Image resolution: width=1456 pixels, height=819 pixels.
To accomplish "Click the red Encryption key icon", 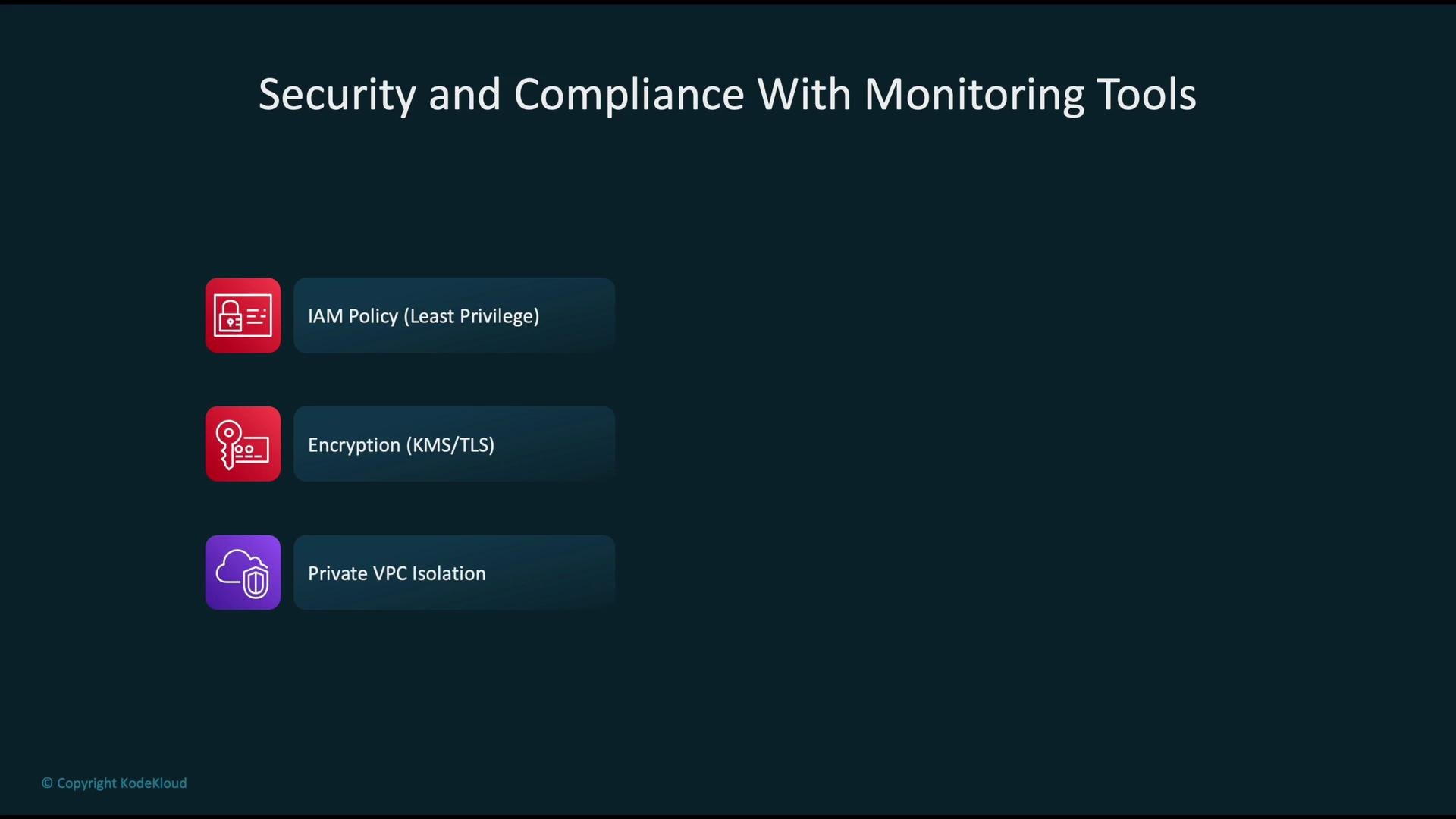I will point(243,444).
